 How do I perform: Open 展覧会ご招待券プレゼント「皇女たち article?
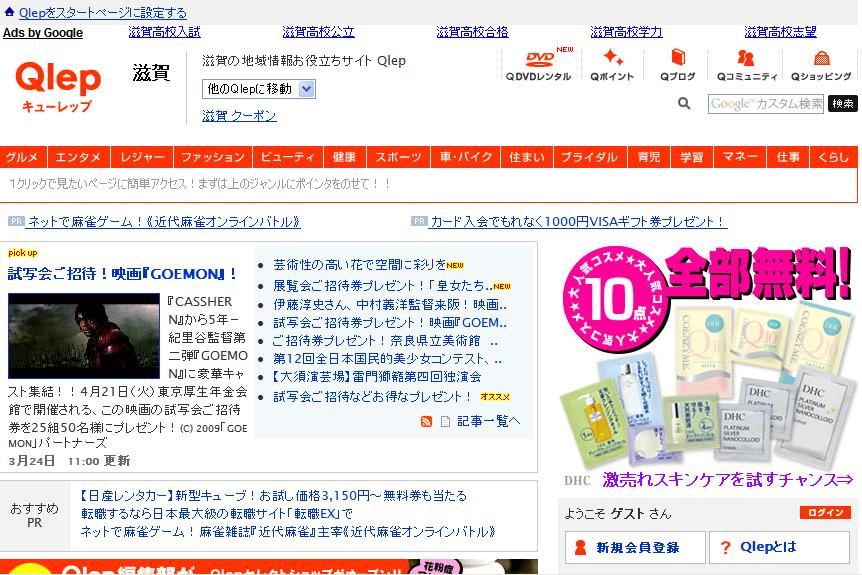pyautogui.click(x=383, y=286)
